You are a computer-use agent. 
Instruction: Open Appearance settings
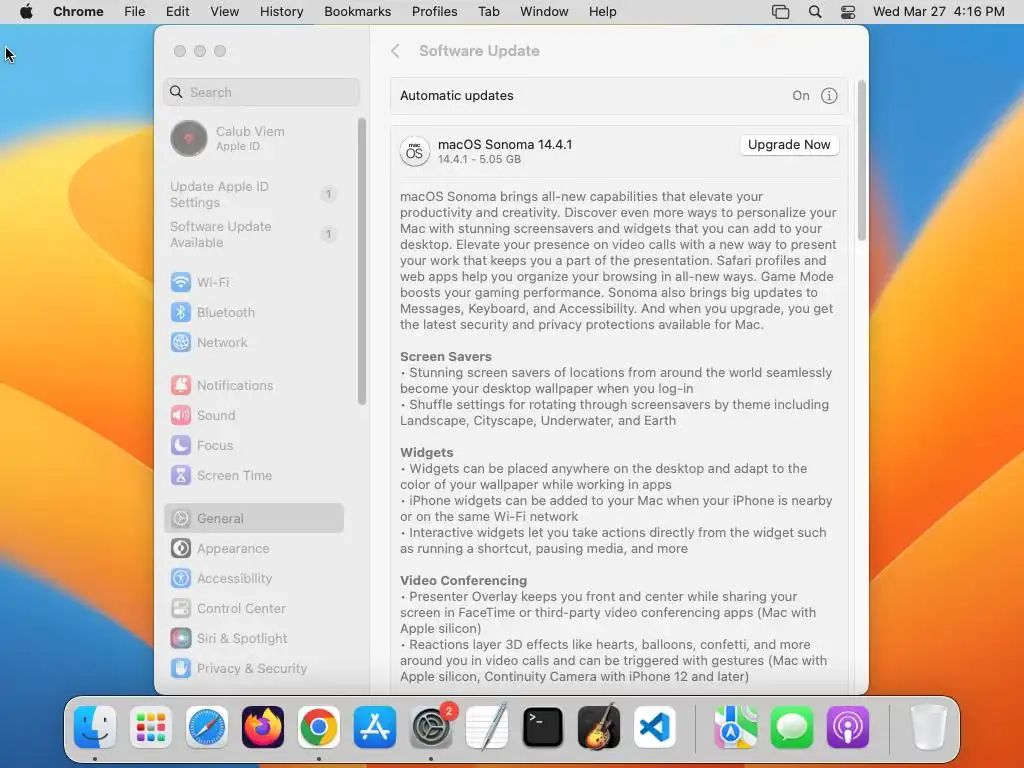tap(253, 549)
